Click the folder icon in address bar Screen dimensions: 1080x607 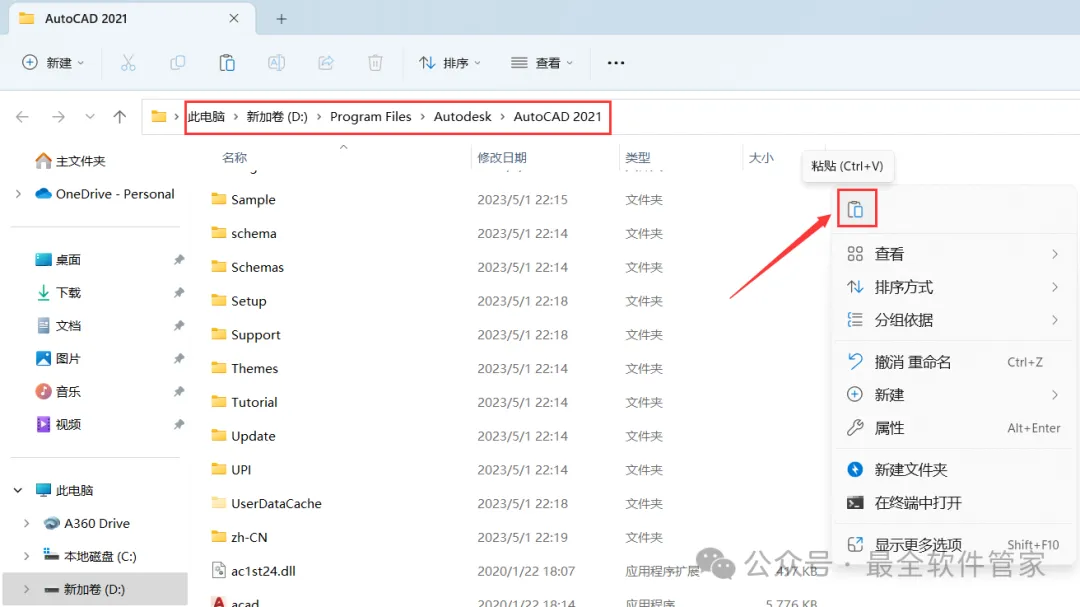click(159, 116)
